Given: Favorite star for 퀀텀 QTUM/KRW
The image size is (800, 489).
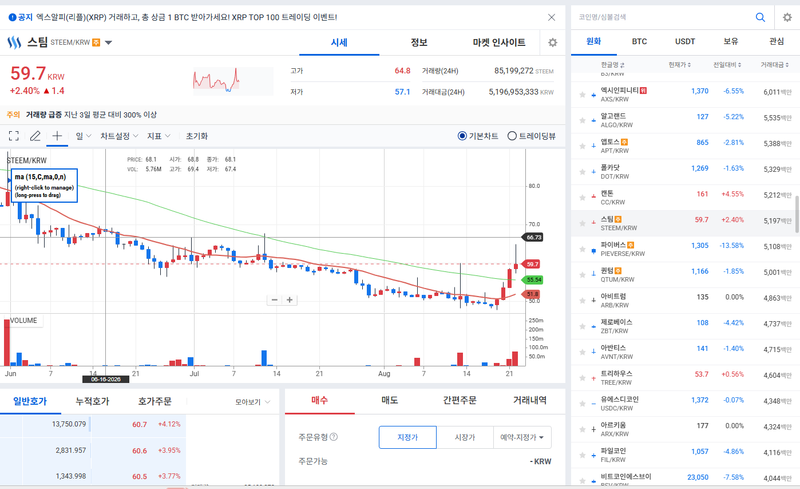Looking at the screenshot, I should (x=582, y=275).
